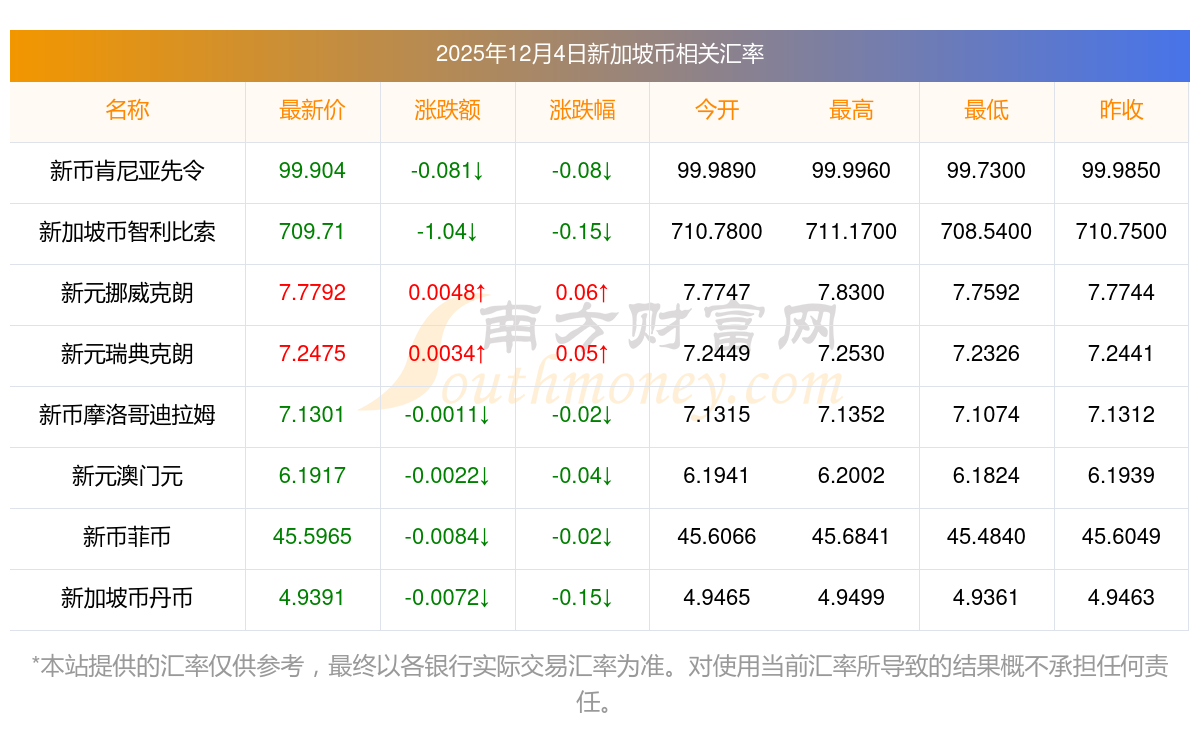Click the disclaimer starting *本站提供的汇率仅供参考
The height and width of the screenshot is (733, 1200).
point(600,684)
